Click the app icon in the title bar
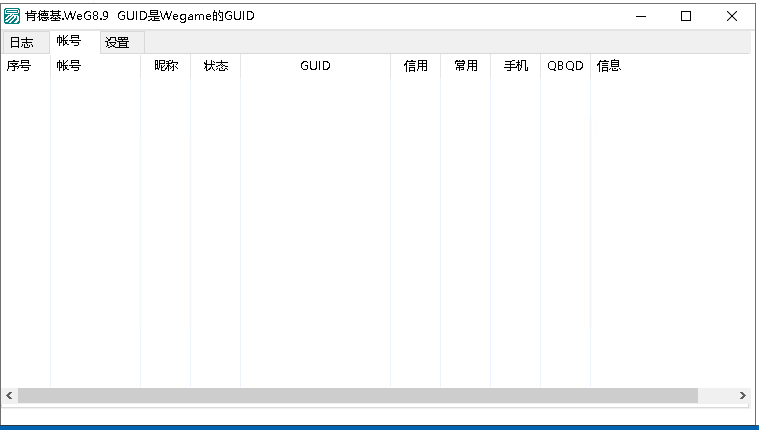Screen dimensions: 759x430 click(x=12, y=16)
